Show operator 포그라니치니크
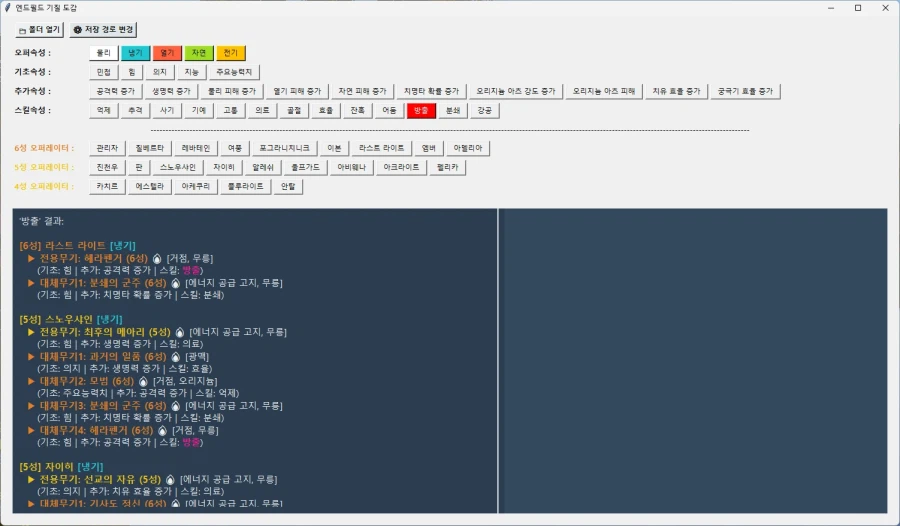The width and height of the screenshot is (900, 526). (284, 148)
